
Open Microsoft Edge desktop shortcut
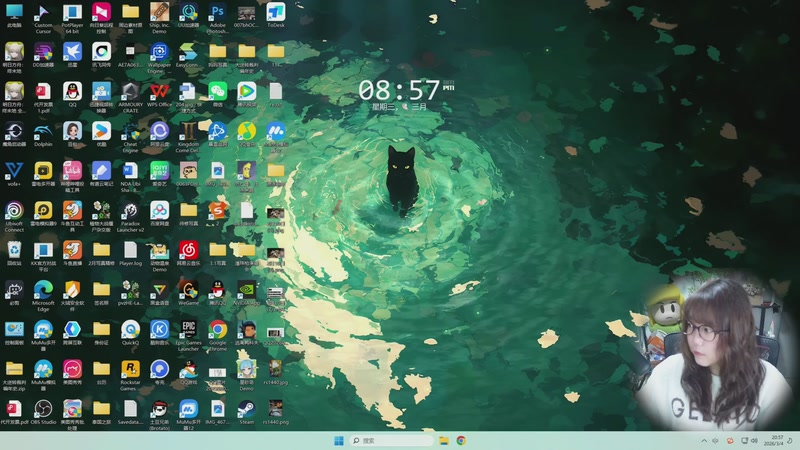43,295
